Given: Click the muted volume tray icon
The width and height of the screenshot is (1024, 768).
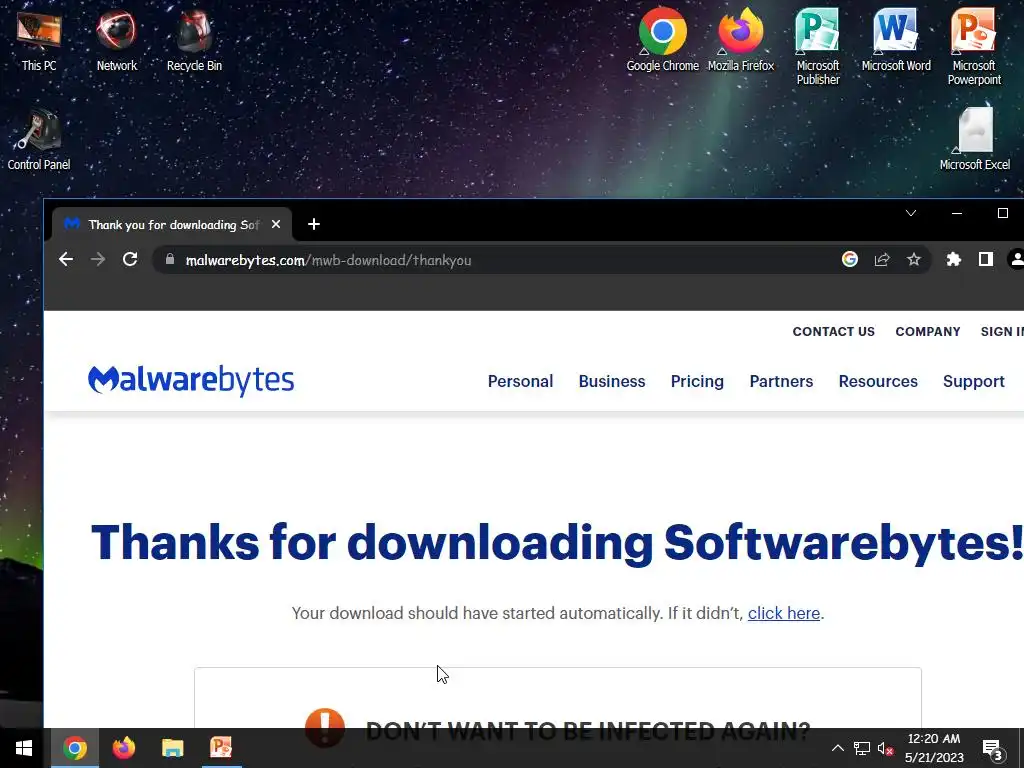Looking at the screenshot, I should 885,748.
